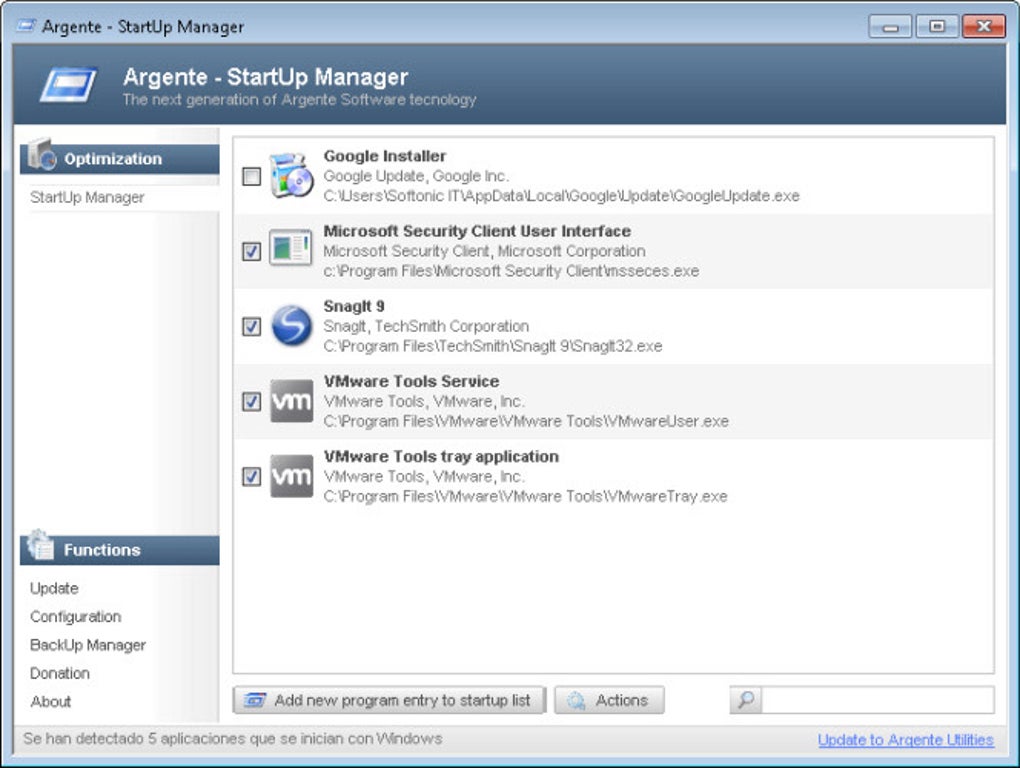Select the Microsoft Security Client User Interface title

click(x=477, y=231)
